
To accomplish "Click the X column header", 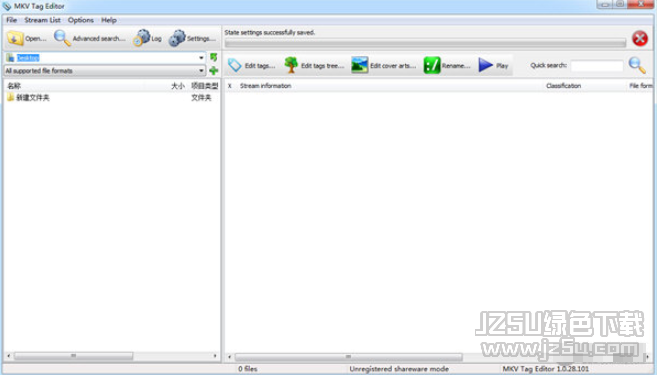I will 229,86.
